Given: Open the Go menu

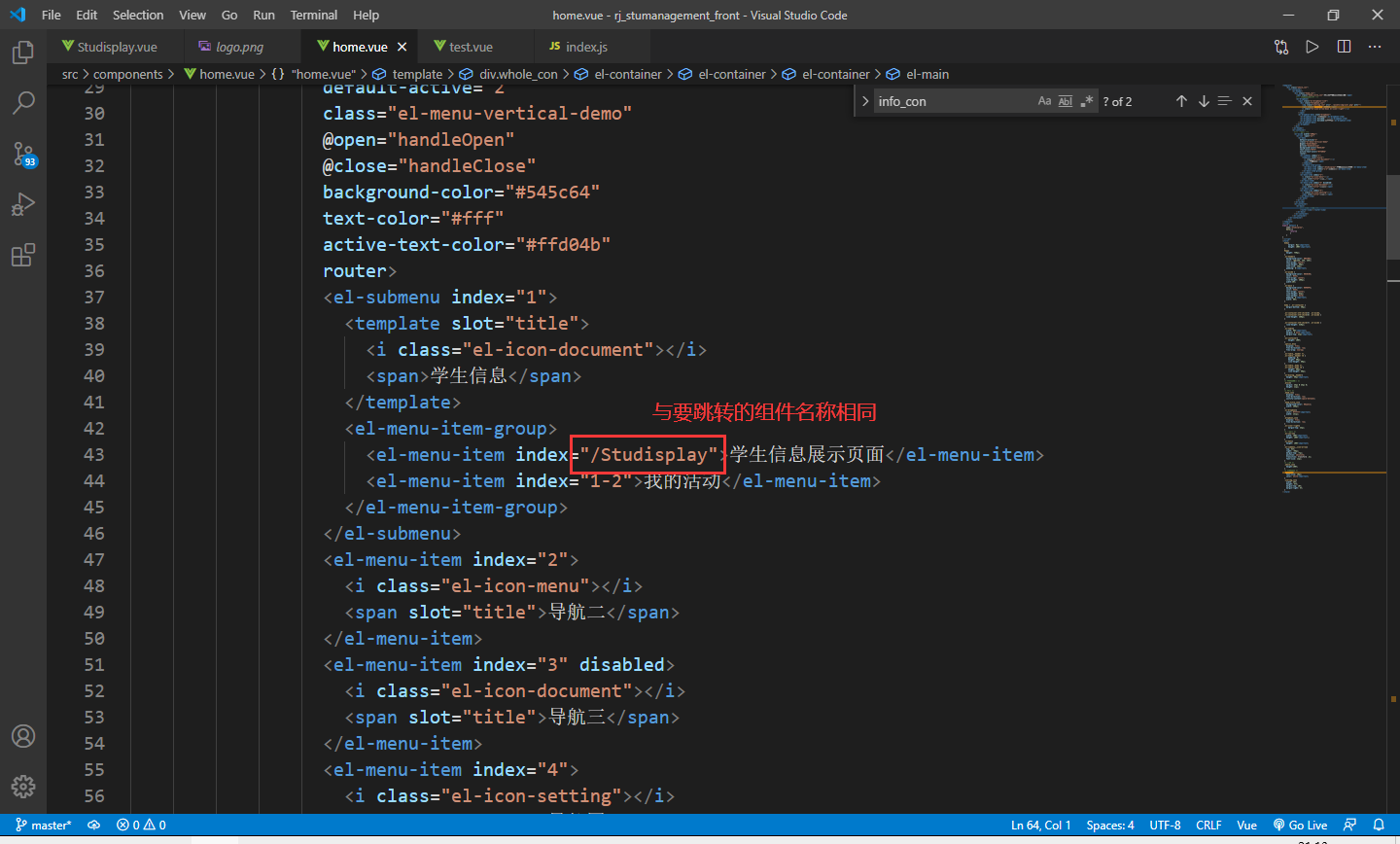Looking at the screenshot, I should [x=229, y=15].
